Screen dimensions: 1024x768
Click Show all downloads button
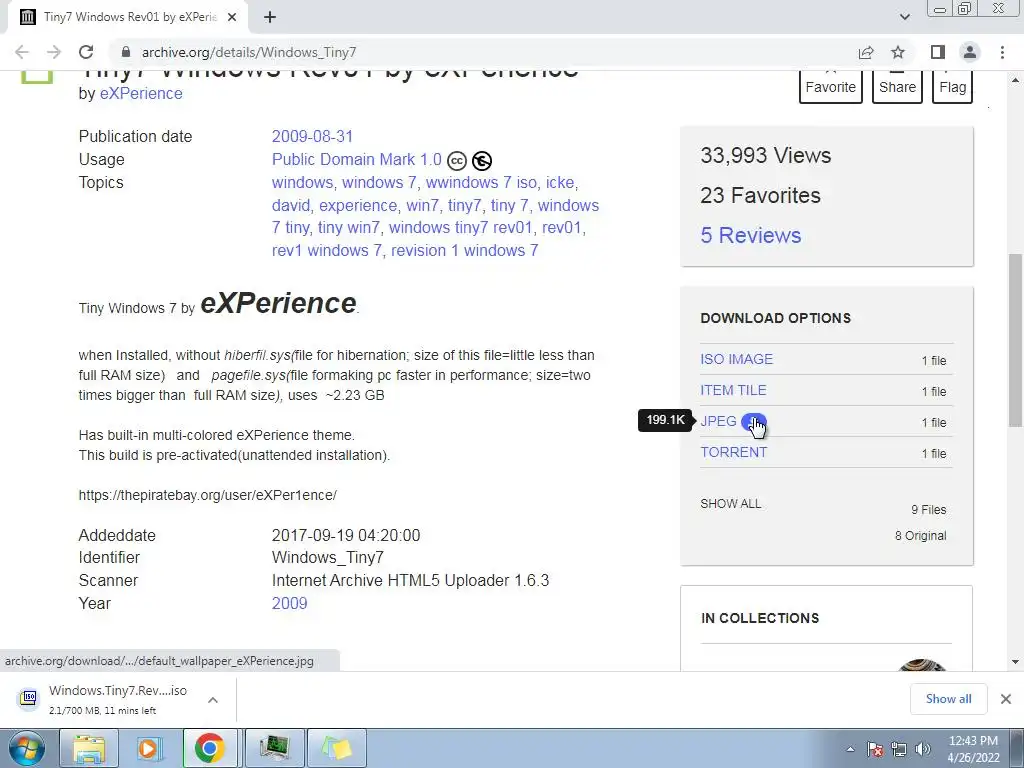pos(948,699)
